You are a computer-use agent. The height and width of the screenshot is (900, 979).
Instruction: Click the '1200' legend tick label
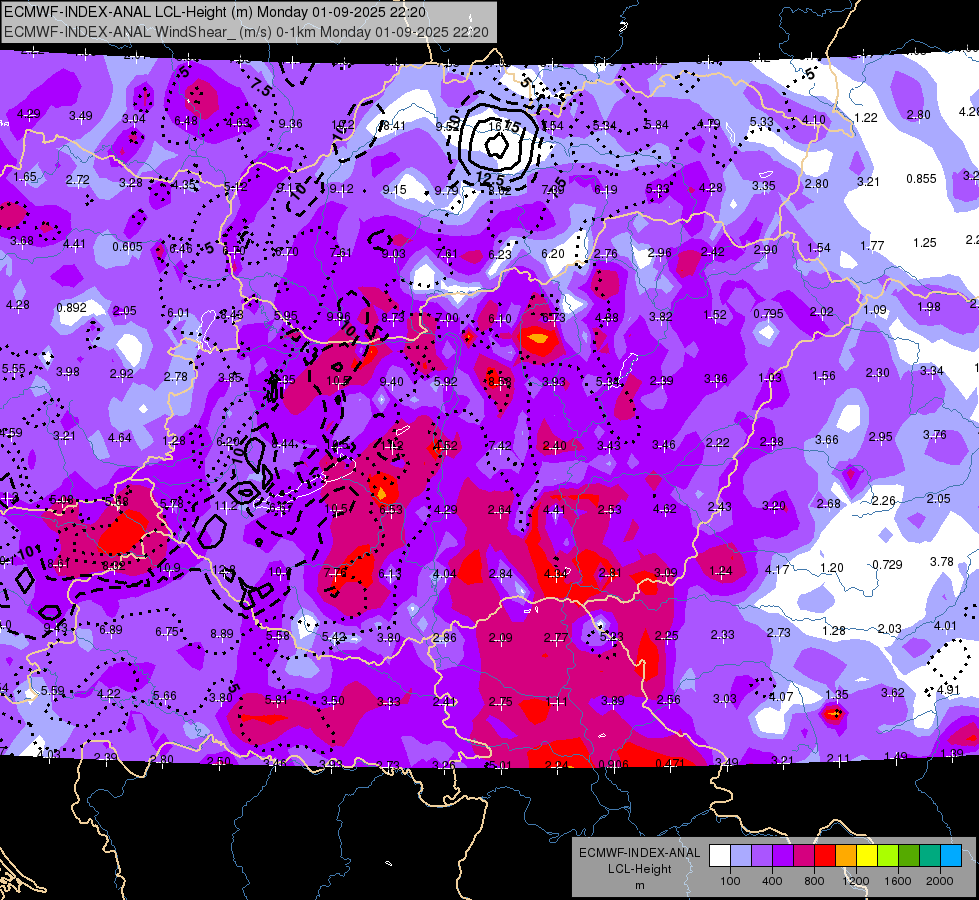point(856,881)
